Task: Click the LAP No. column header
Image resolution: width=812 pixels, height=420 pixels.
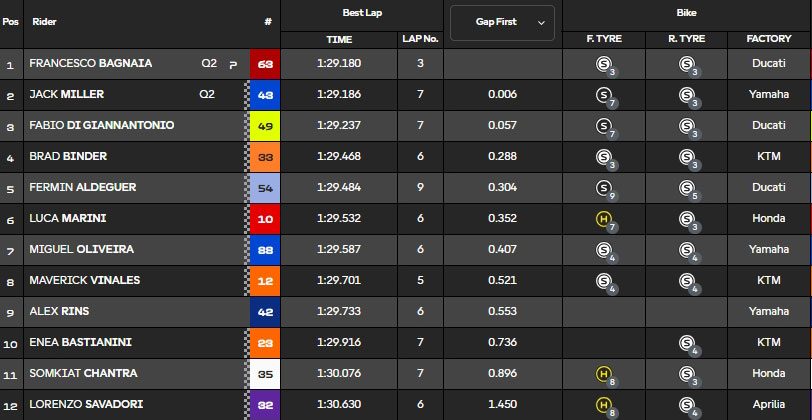Action: click(x=420, y=39)
